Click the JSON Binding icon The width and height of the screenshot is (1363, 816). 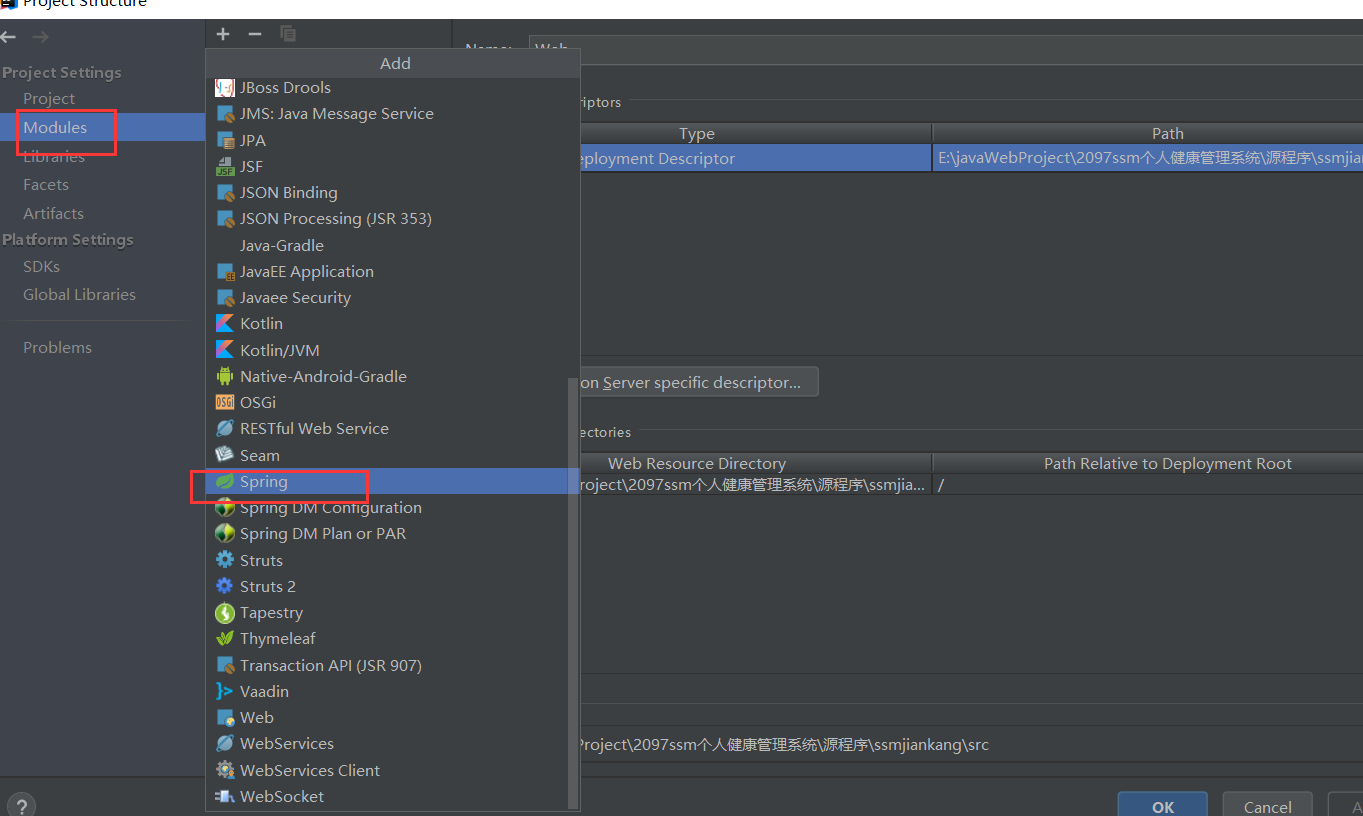[225, 193]
